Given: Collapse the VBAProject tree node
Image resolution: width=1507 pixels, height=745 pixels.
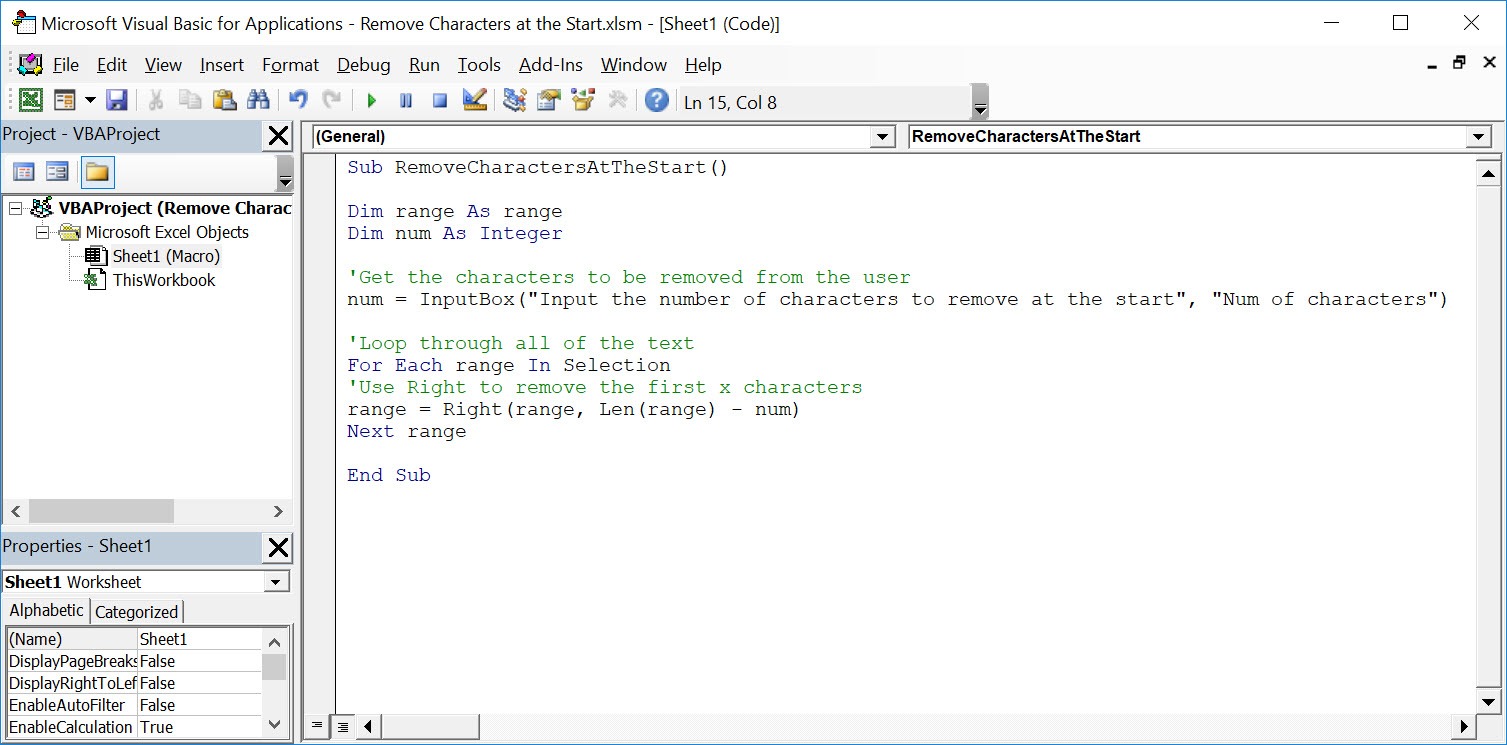Looking at the screenshot, I should [x=15, y=208].
